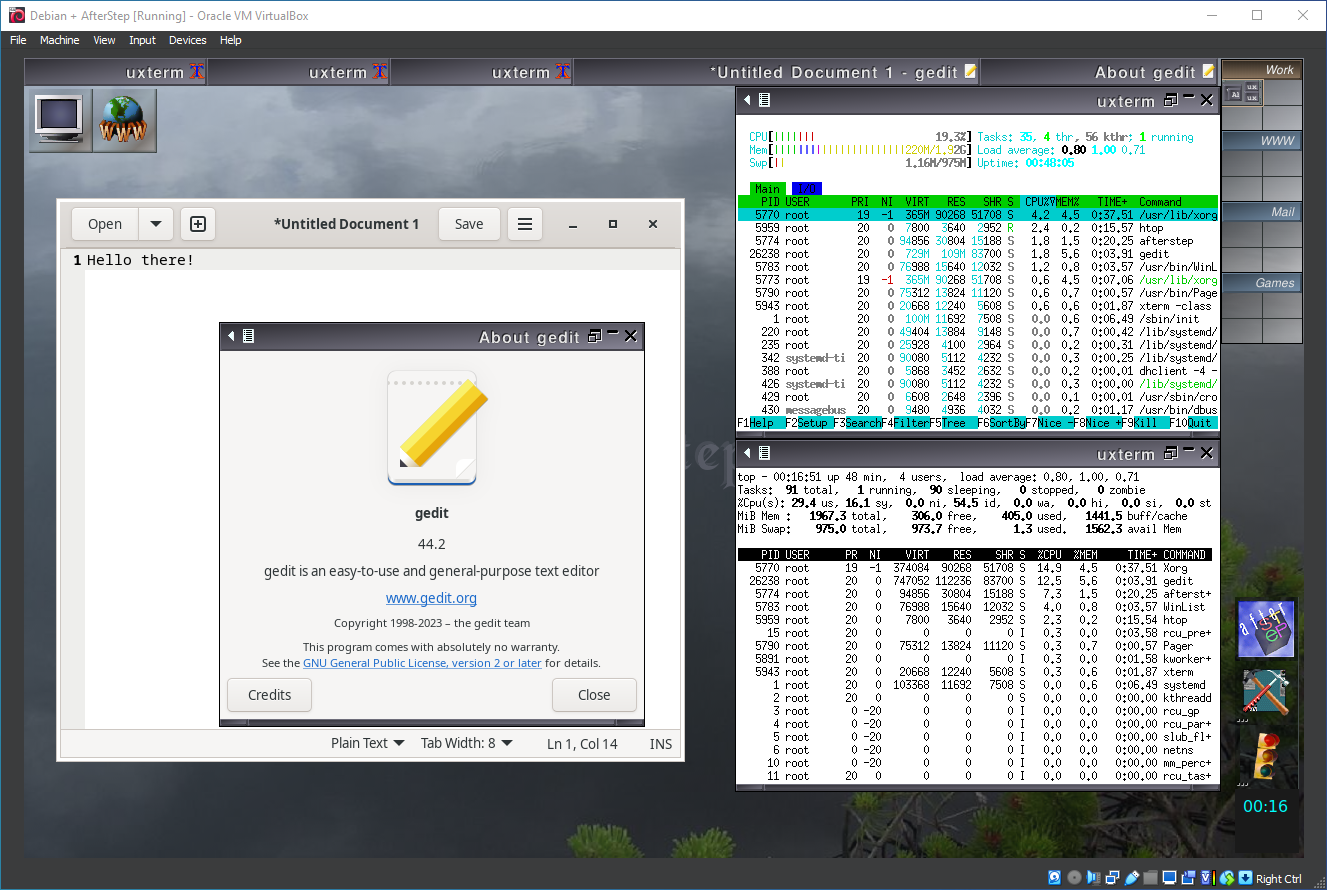The width and height of the screenshot is (1327, 890).
Task: Click the new tab icon in gedit
Action: (x=198, y=225)
